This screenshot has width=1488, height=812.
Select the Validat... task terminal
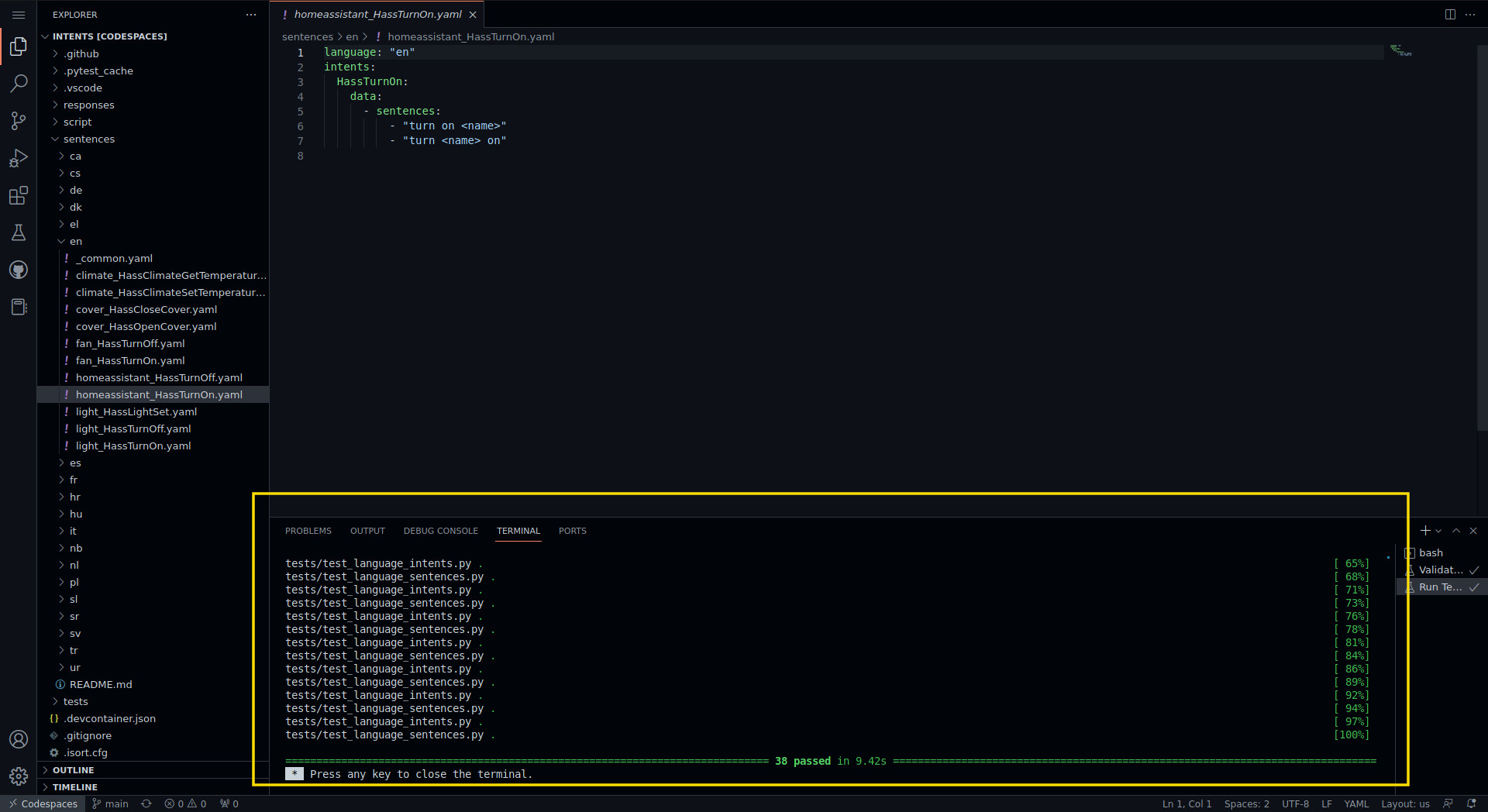click(1442, 569)
